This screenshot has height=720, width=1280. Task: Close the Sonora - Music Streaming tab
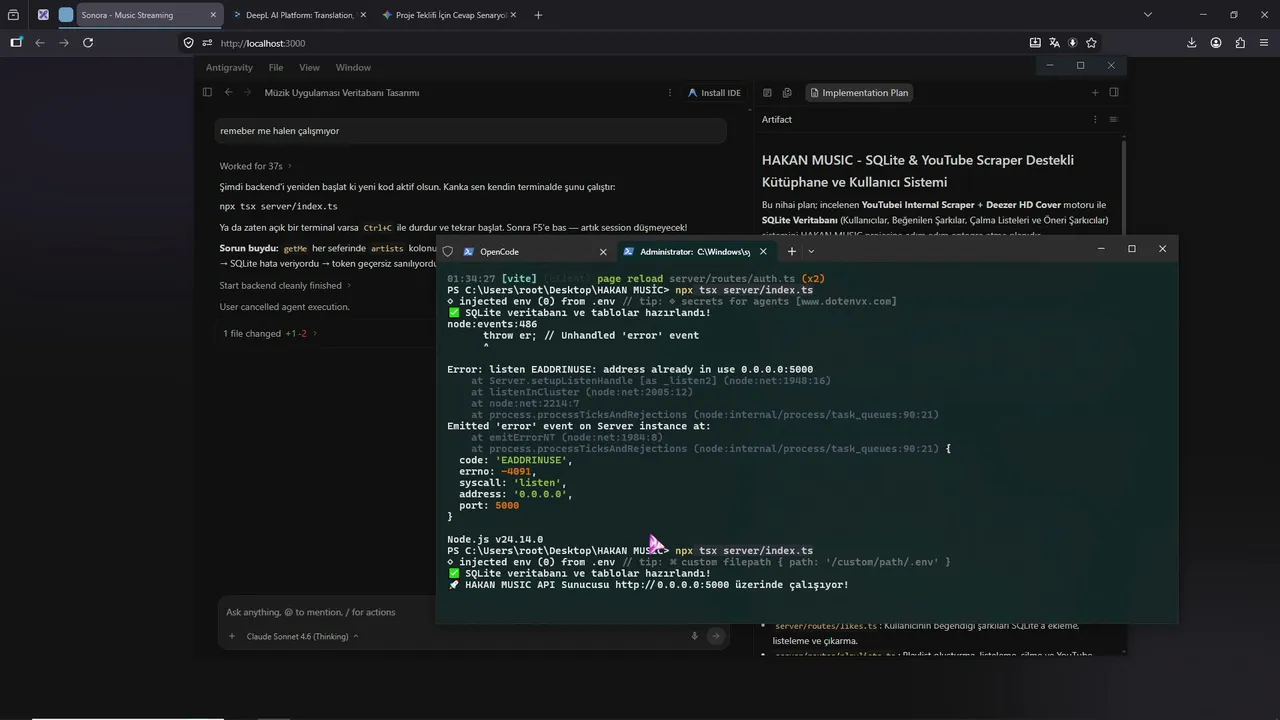point(213,15)
